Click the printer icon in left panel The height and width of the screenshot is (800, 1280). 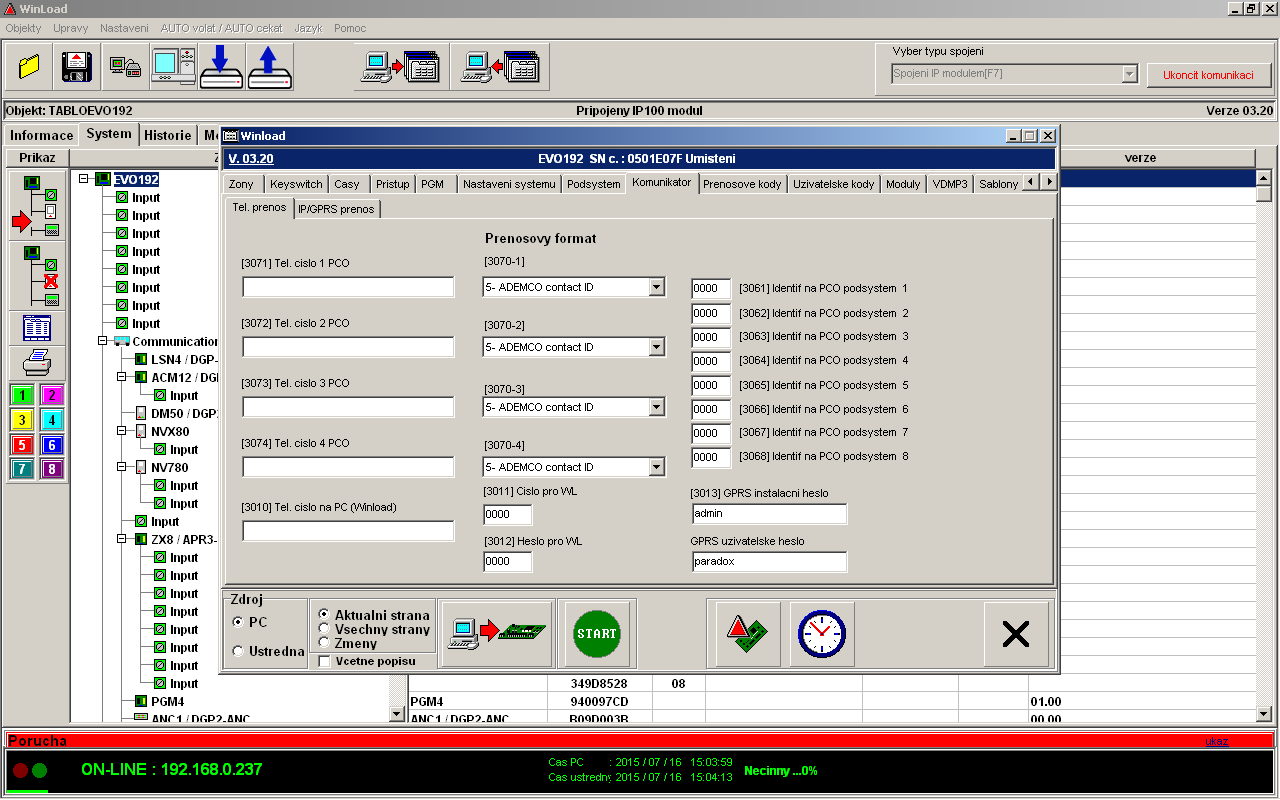coord(37,361)
